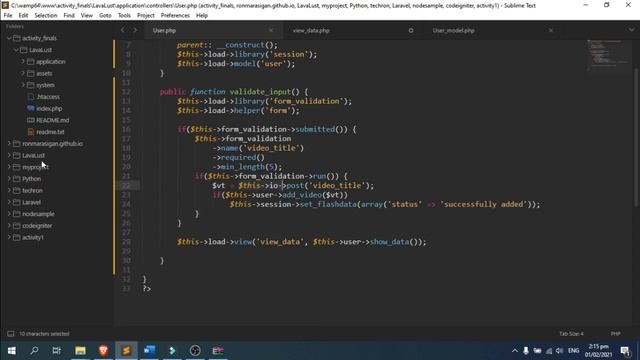Screen dimensions: 640x360
Task: Open README.md in sidebar
Action: [x=53, y=120]
